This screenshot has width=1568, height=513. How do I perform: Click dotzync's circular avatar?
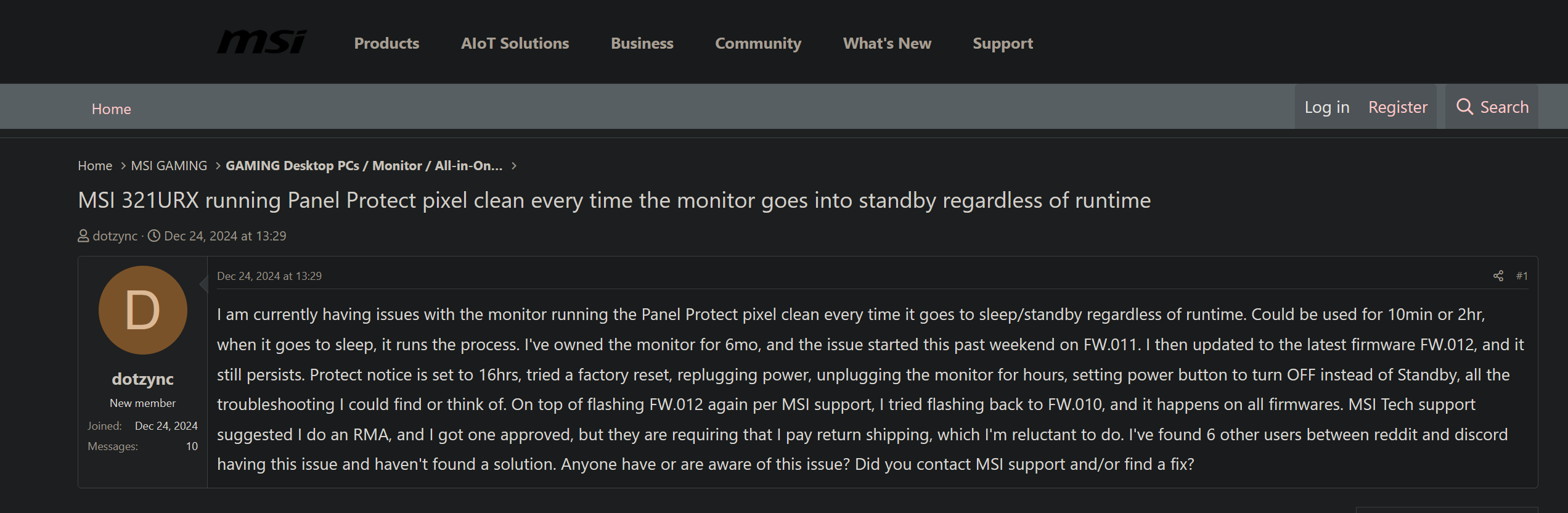click(142, 310)
